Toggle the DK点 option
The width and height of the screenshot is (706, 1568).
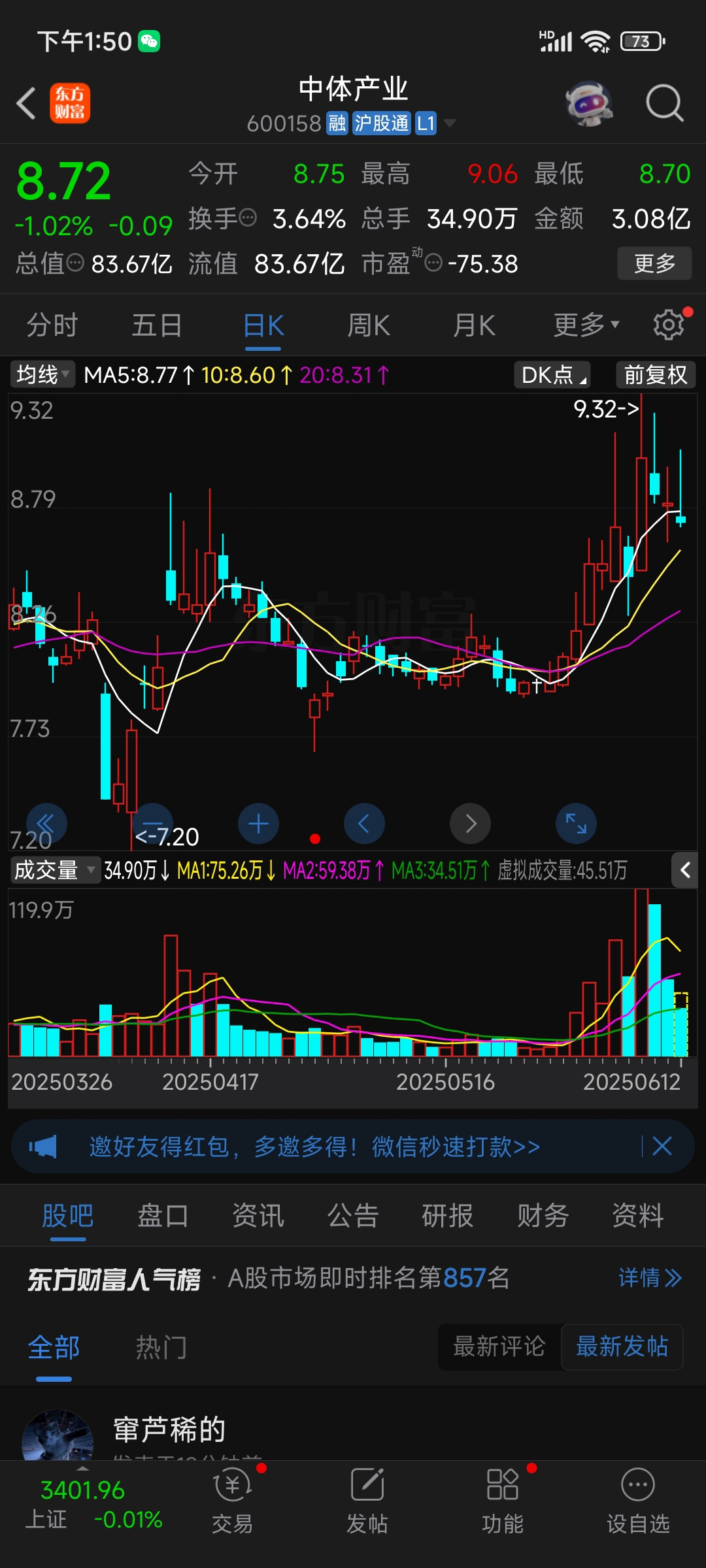552,375
